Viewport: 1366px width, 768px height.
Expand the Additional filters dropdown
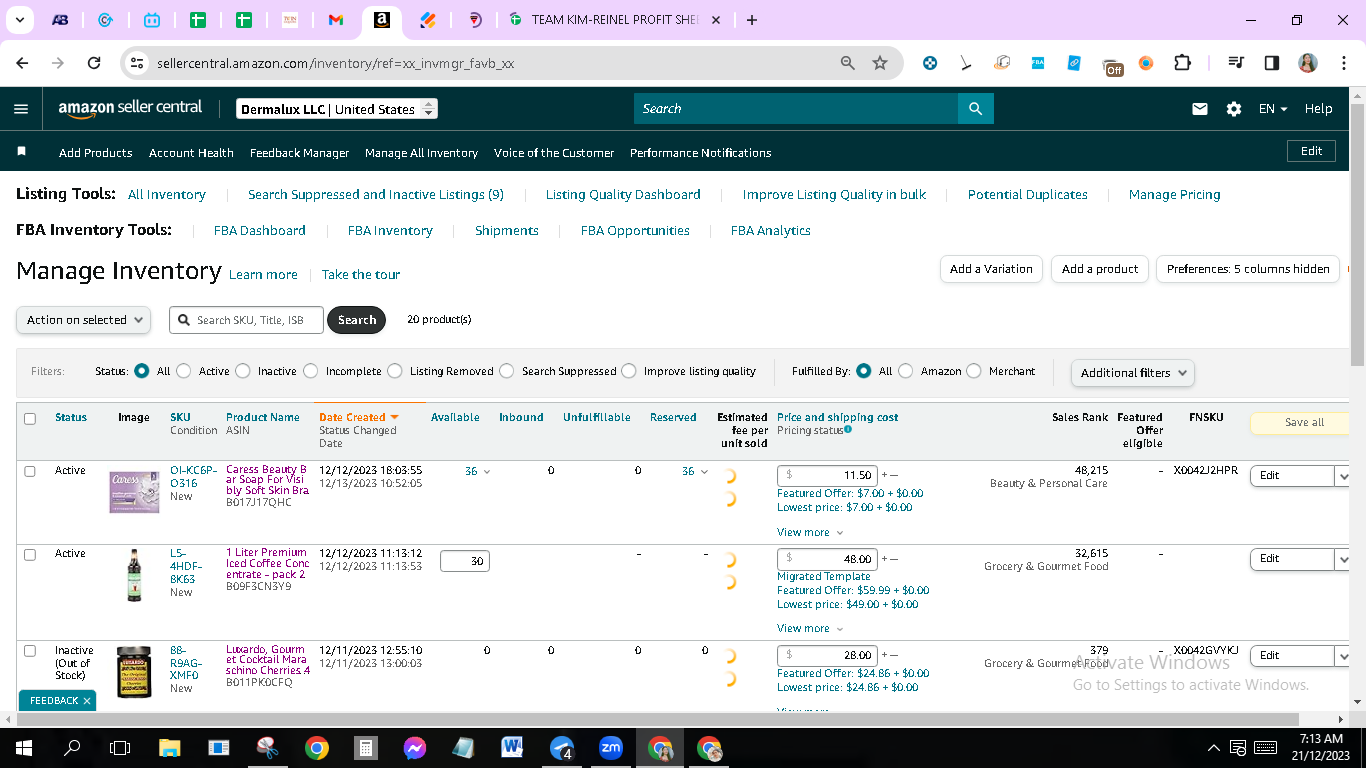pos(1132,372)
